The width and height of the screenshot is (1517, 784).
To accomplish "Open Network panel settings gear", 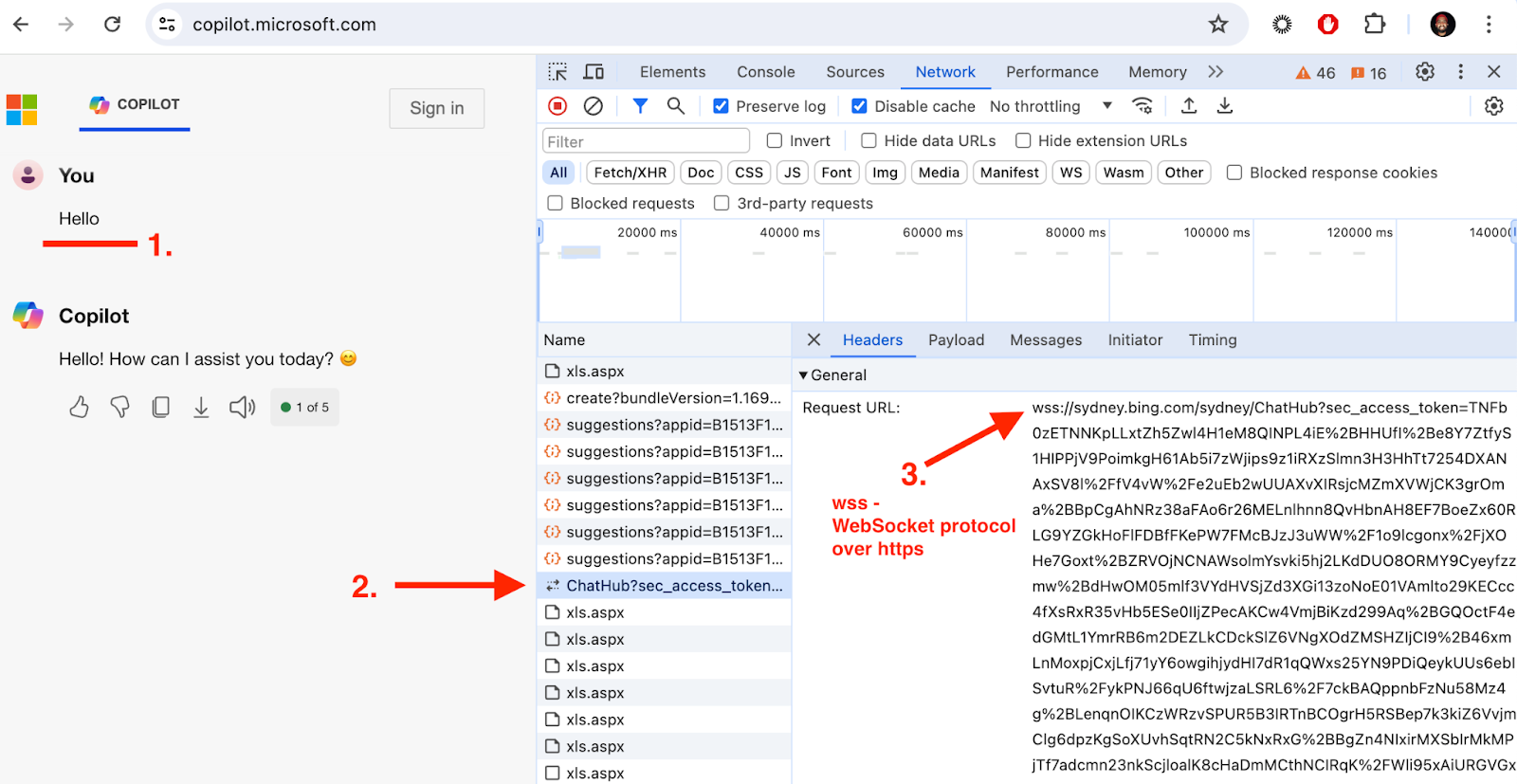I will tap(1494, 106).
